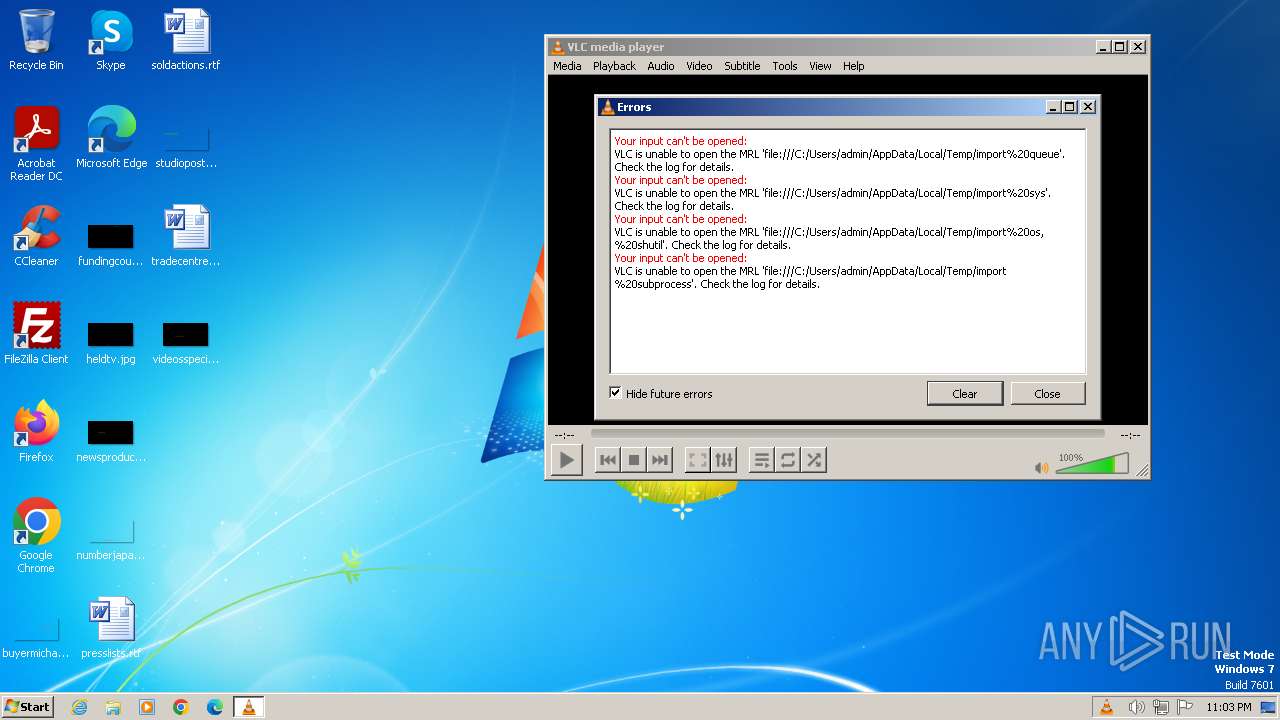Open the Playback menu
This screenshot has height=720, width=1280.
[x=614, y=66]
